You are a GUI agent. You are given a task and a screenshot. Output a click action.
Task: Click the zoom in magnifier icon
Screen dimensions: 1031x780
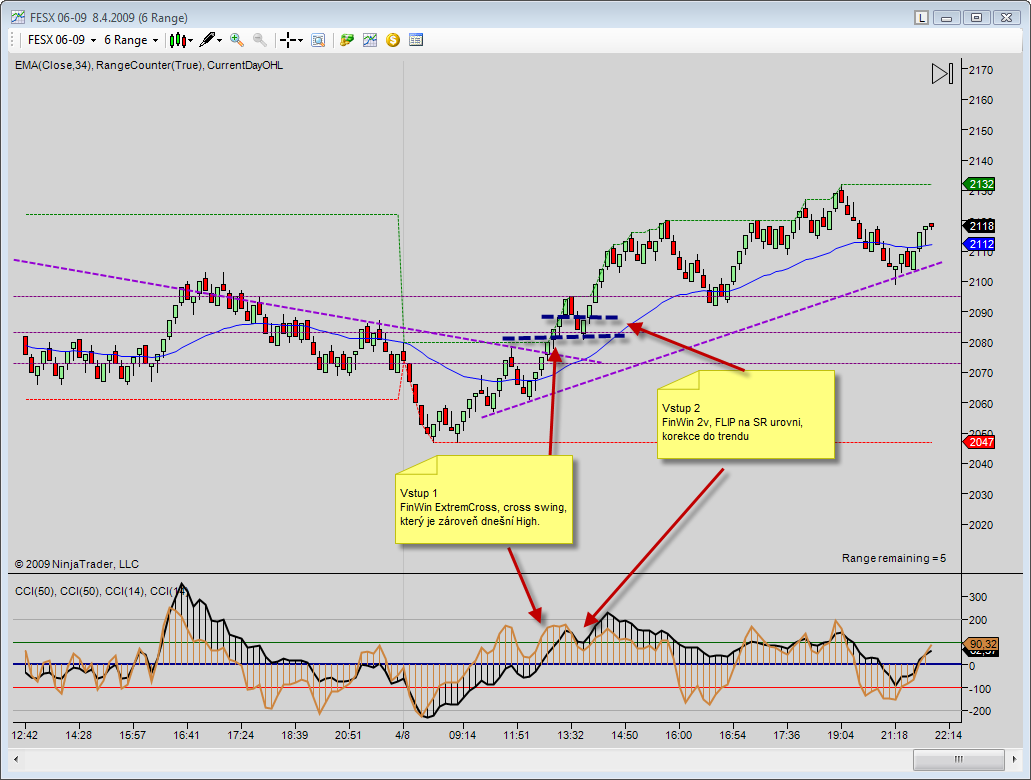pos(237,40)
